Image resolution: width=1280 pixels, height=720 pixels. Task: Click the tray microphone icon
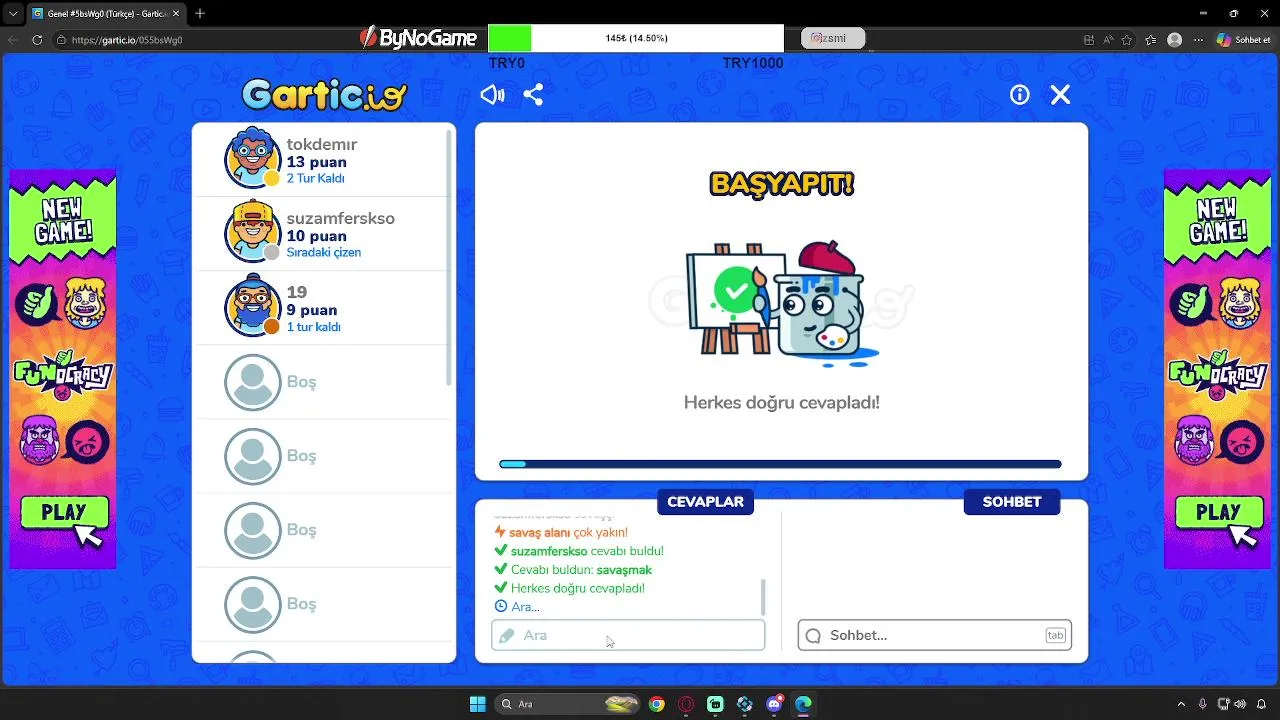[1203, 704]
